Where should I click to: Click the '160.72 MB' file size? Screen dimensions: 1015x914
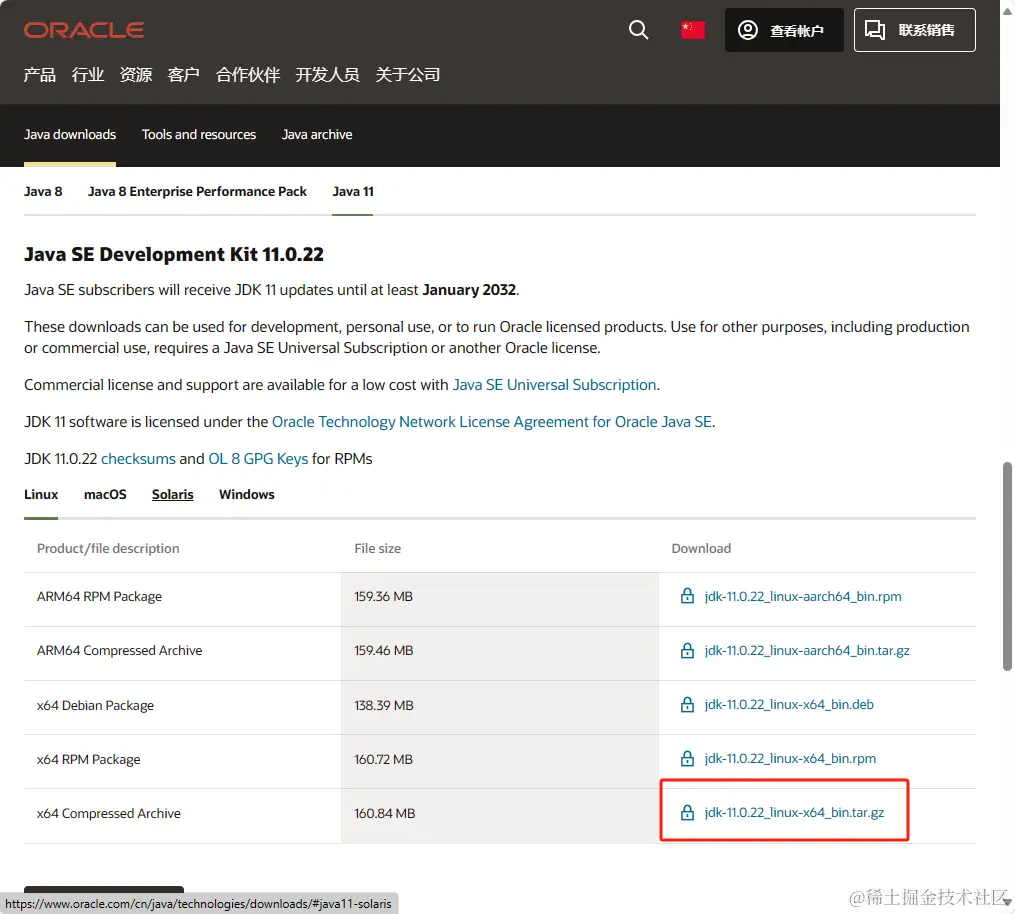[x=383, y=759]
